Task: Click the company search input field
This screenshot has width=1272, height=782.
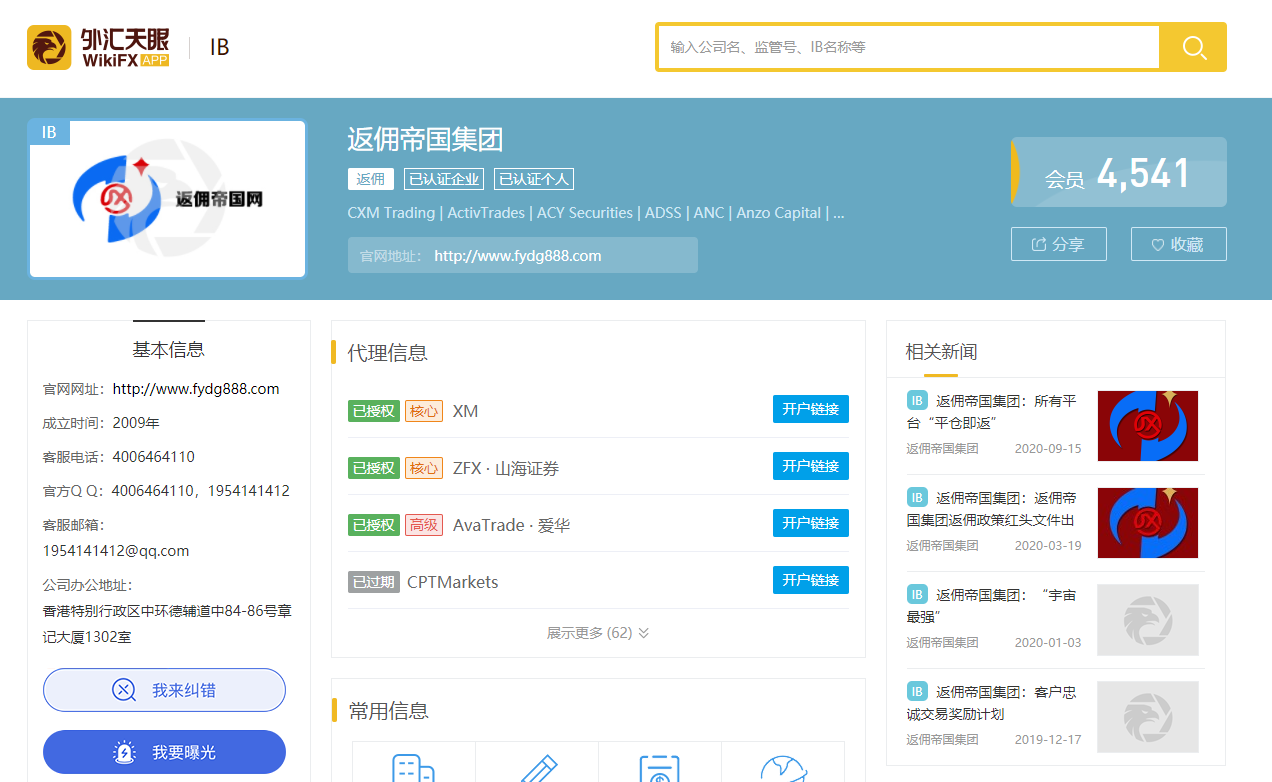Action: [908, 47]
